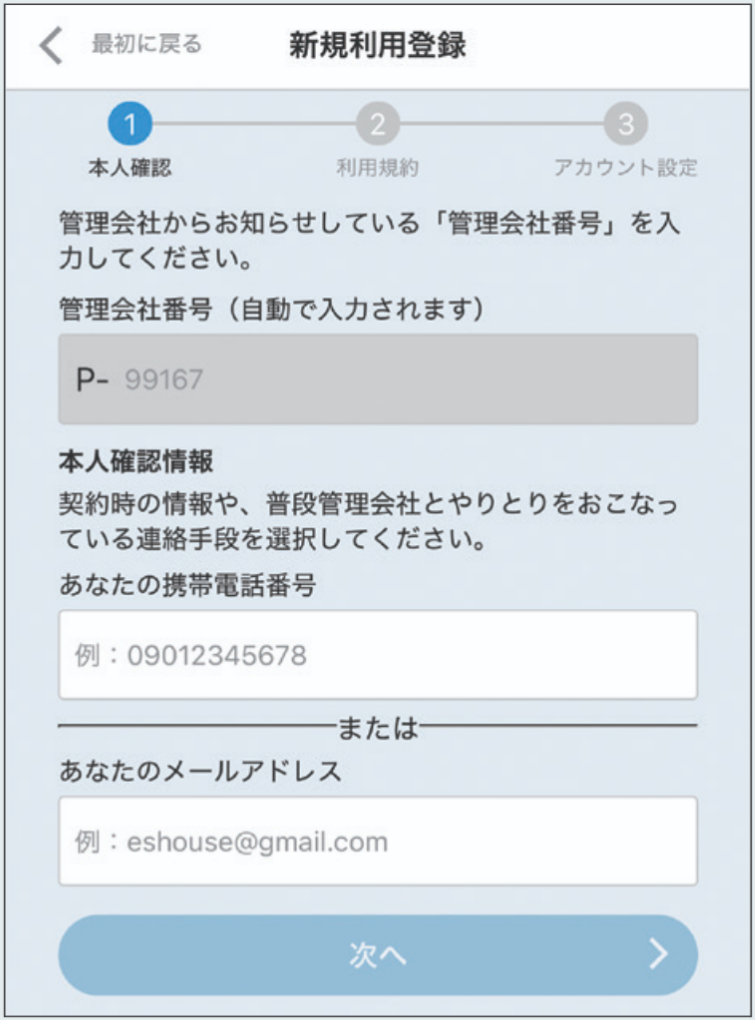Click the 新規利用登録 title text
Screen dimensions: 755x1020
click(x=377, y=44)
